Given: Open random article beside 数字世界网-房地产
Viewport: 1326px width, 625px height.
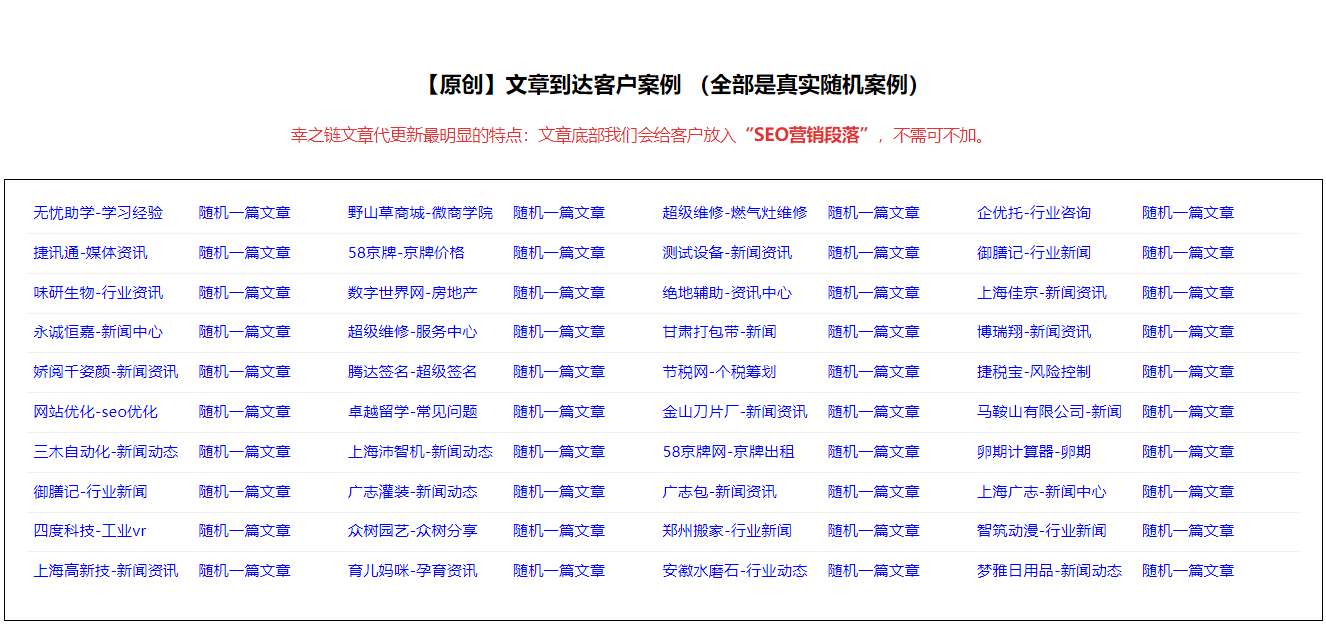Looking at the screenshot, I should point(559,293).
